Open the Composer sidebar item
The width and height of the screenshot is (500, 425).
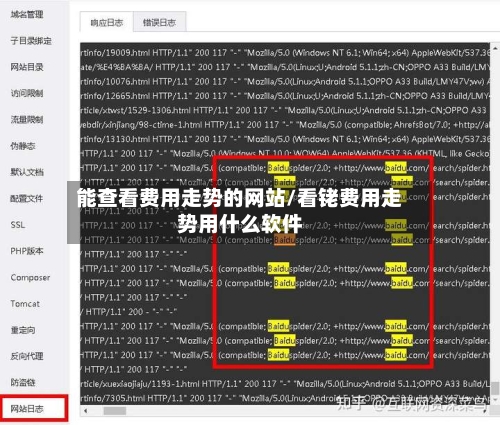coord(30,277)
